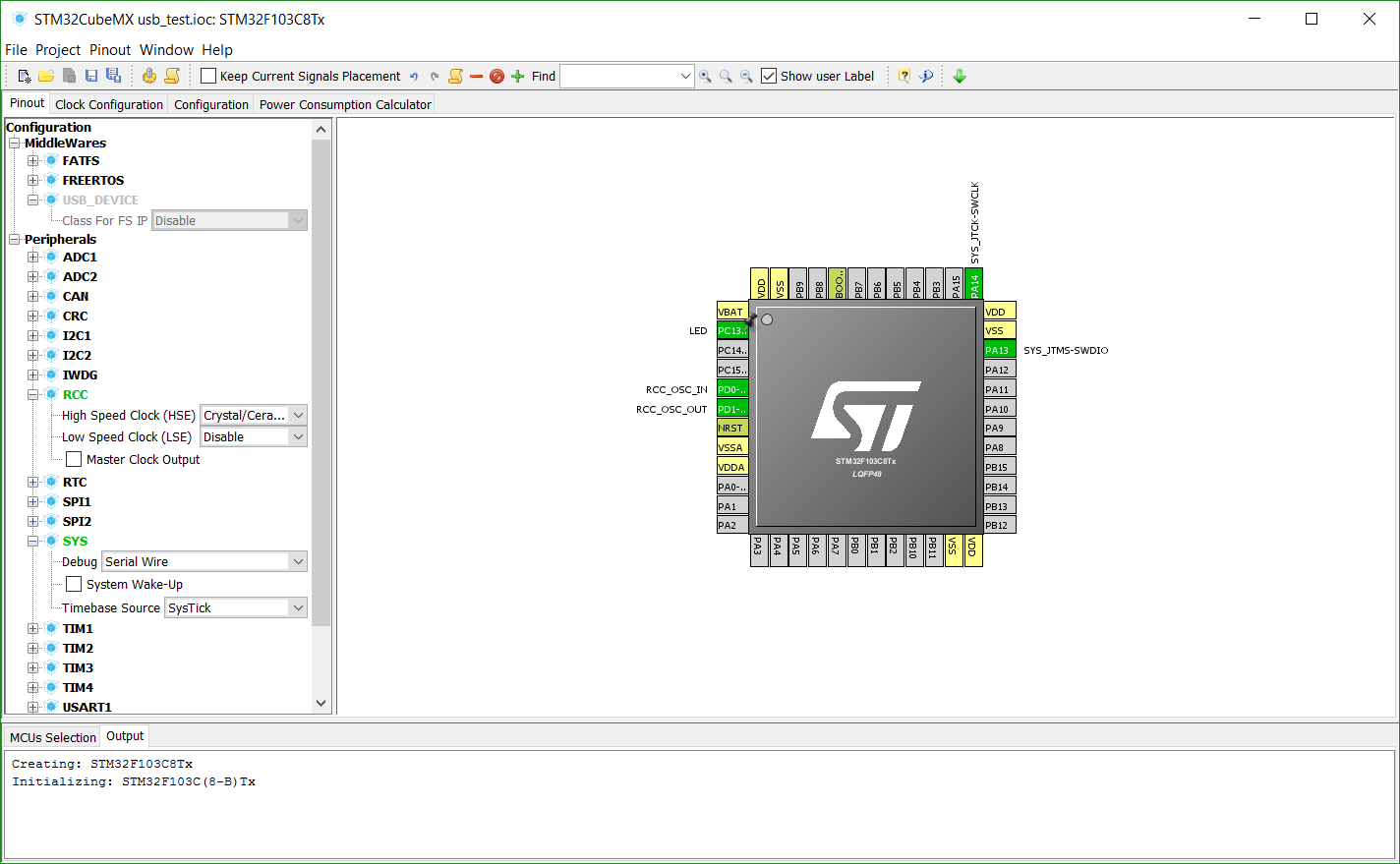
Task: Expand the ADC1 peripheral node
Action: coord(33,257)
